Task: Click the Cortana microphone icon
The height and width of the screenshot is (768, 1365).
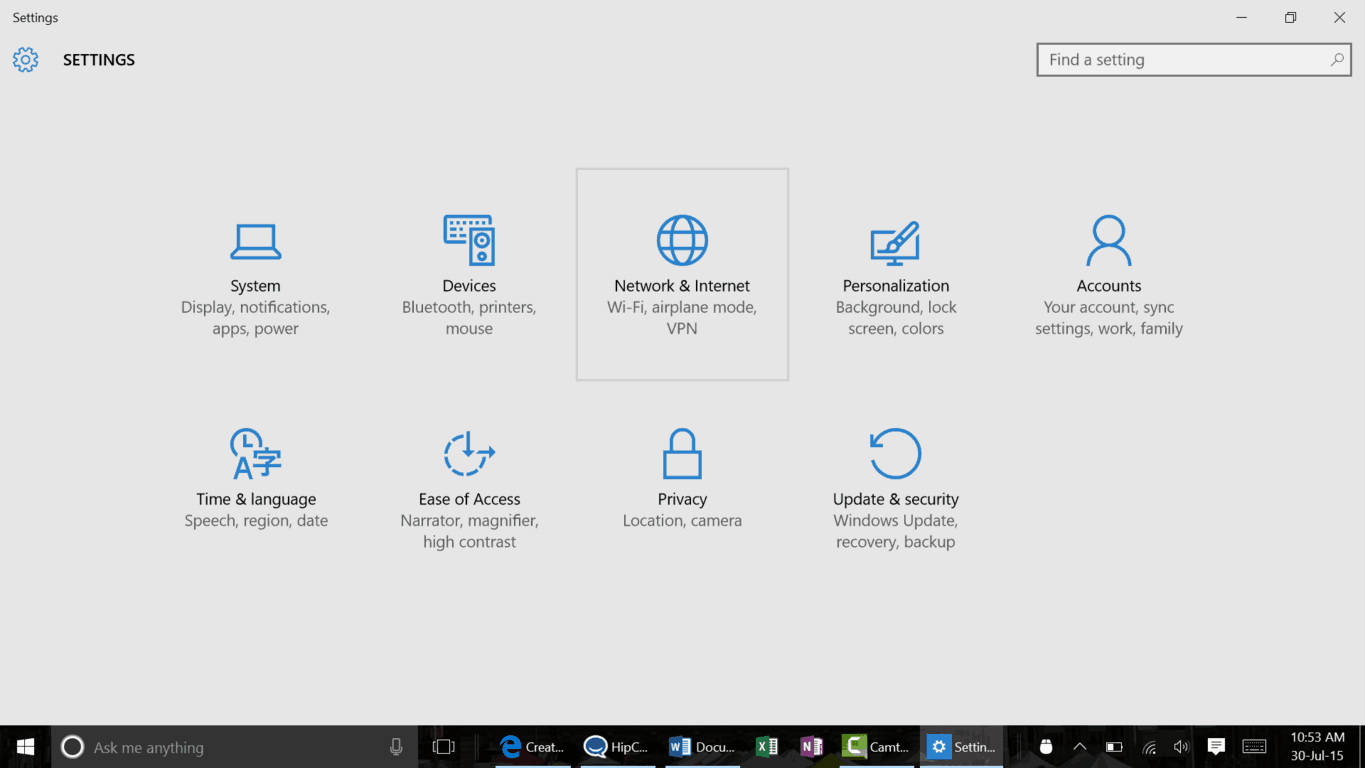Action: [x=396, y=747]
